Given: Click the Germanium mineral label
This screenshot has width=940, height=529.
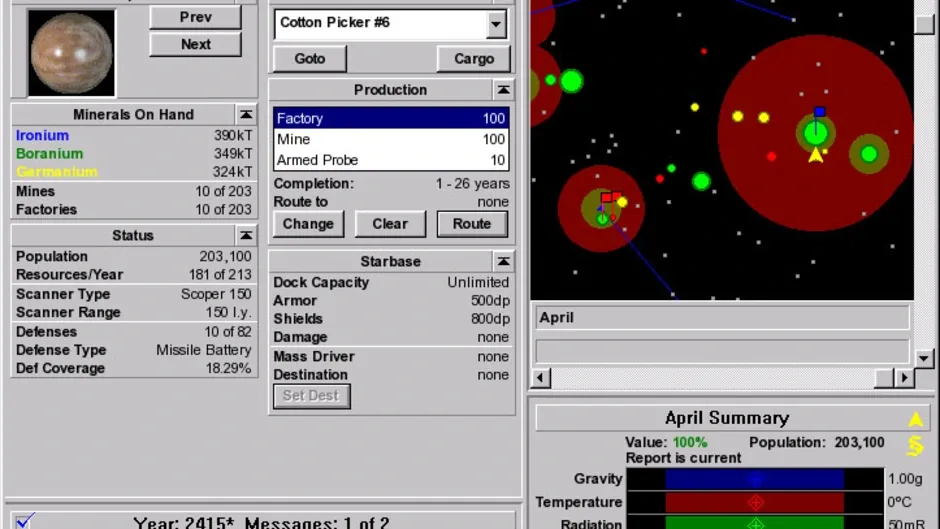Looking at the screenshot, I should tap(56, 172).
